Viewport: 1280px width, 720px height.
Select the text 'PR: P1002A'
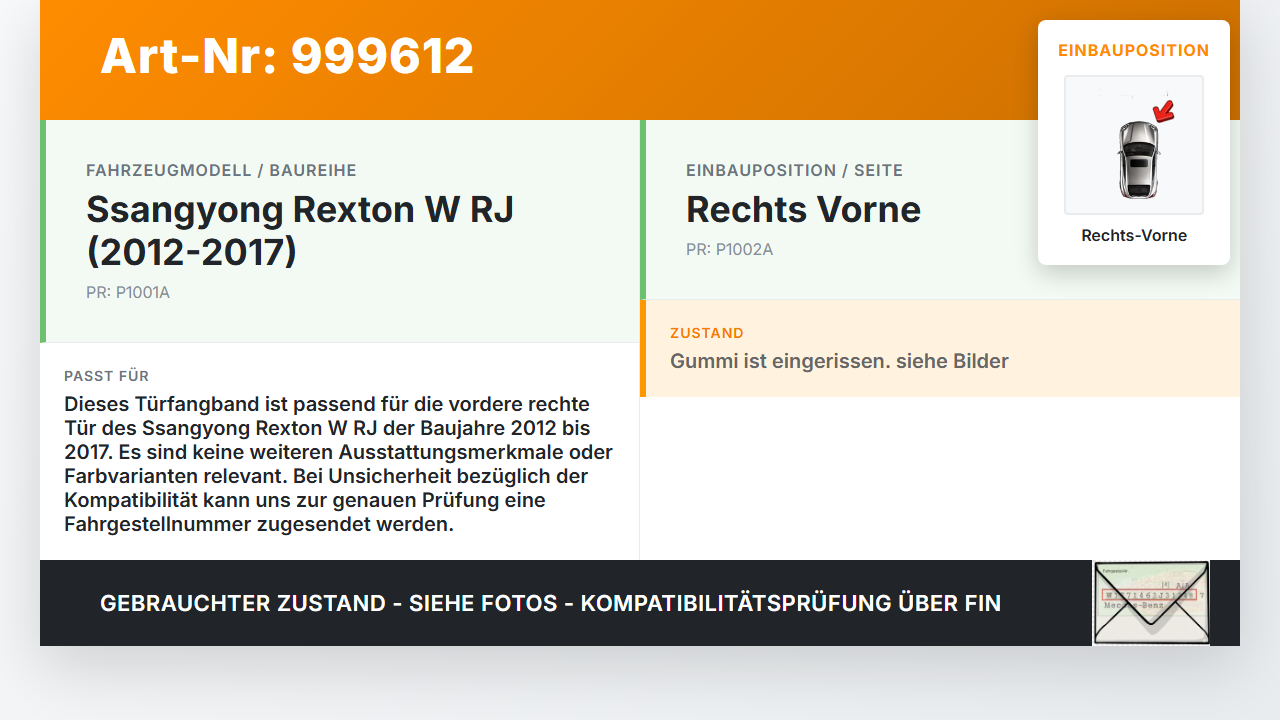[x=730, y=250]
